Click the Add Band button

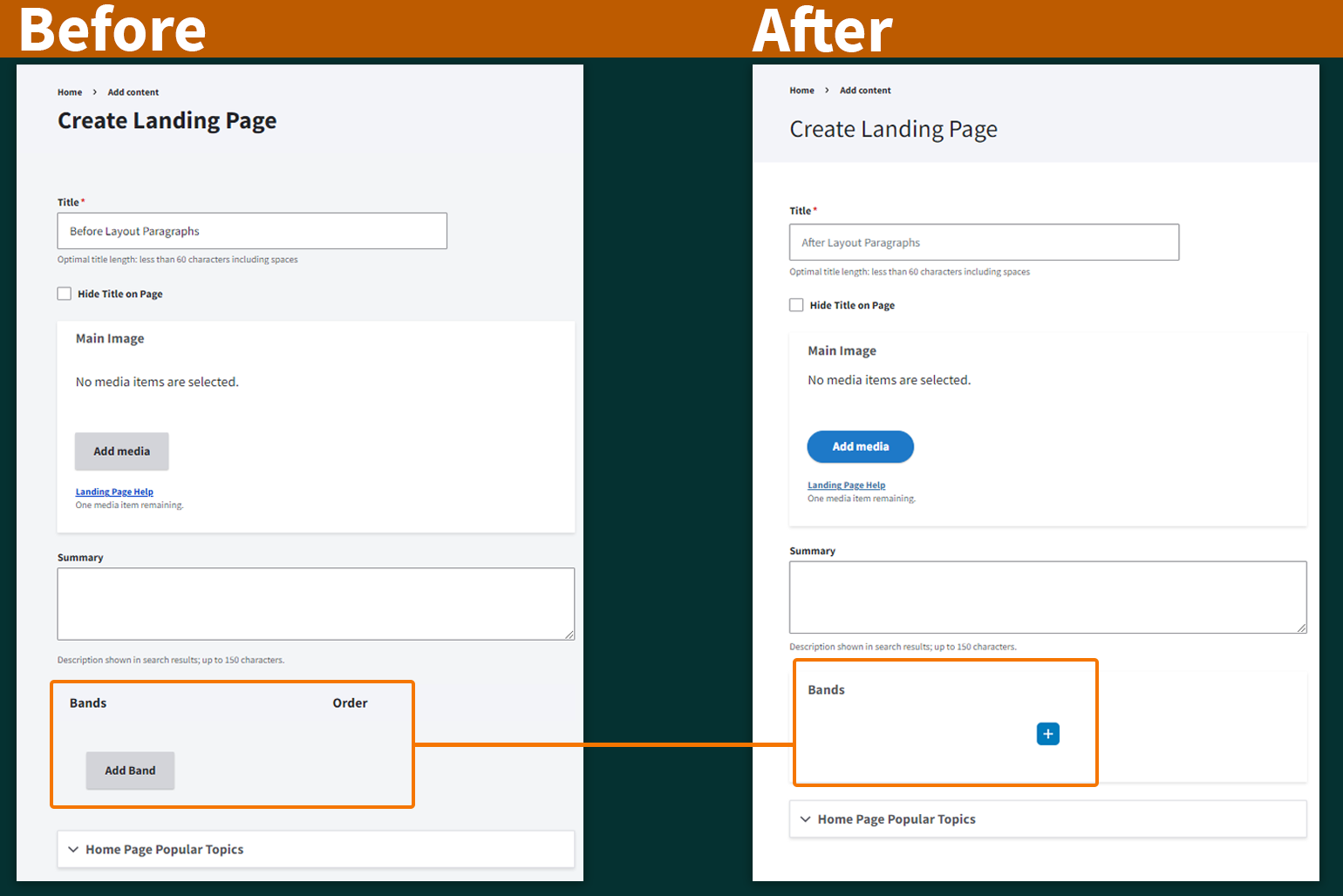point(130,770)
